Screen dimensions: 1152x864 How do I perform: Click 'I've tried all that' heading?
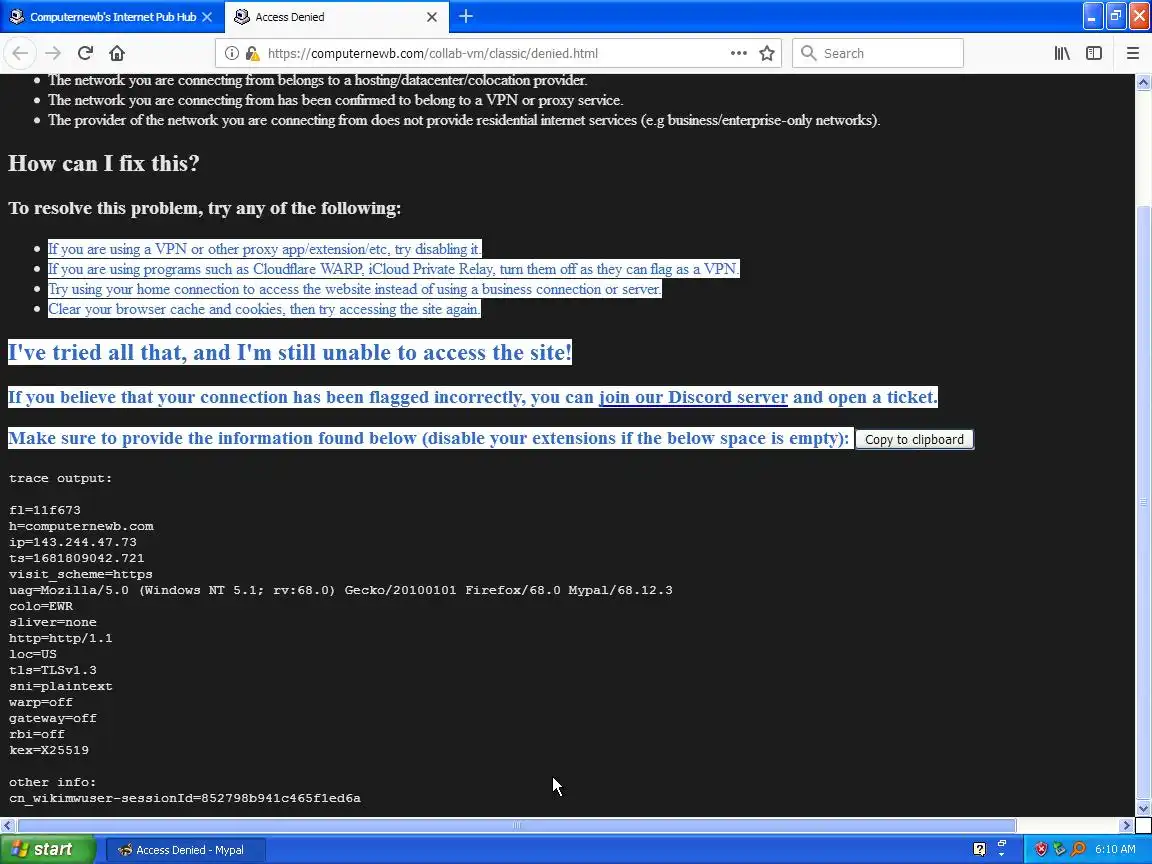point(289,353)
